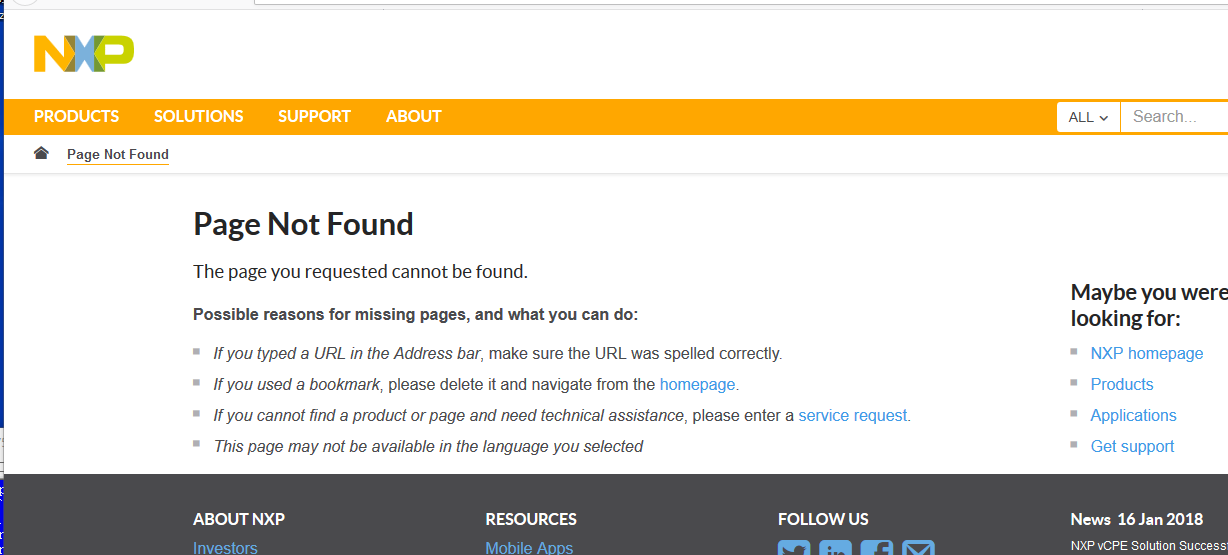Open the Mobile Apps footer link

tap(529, 548)
